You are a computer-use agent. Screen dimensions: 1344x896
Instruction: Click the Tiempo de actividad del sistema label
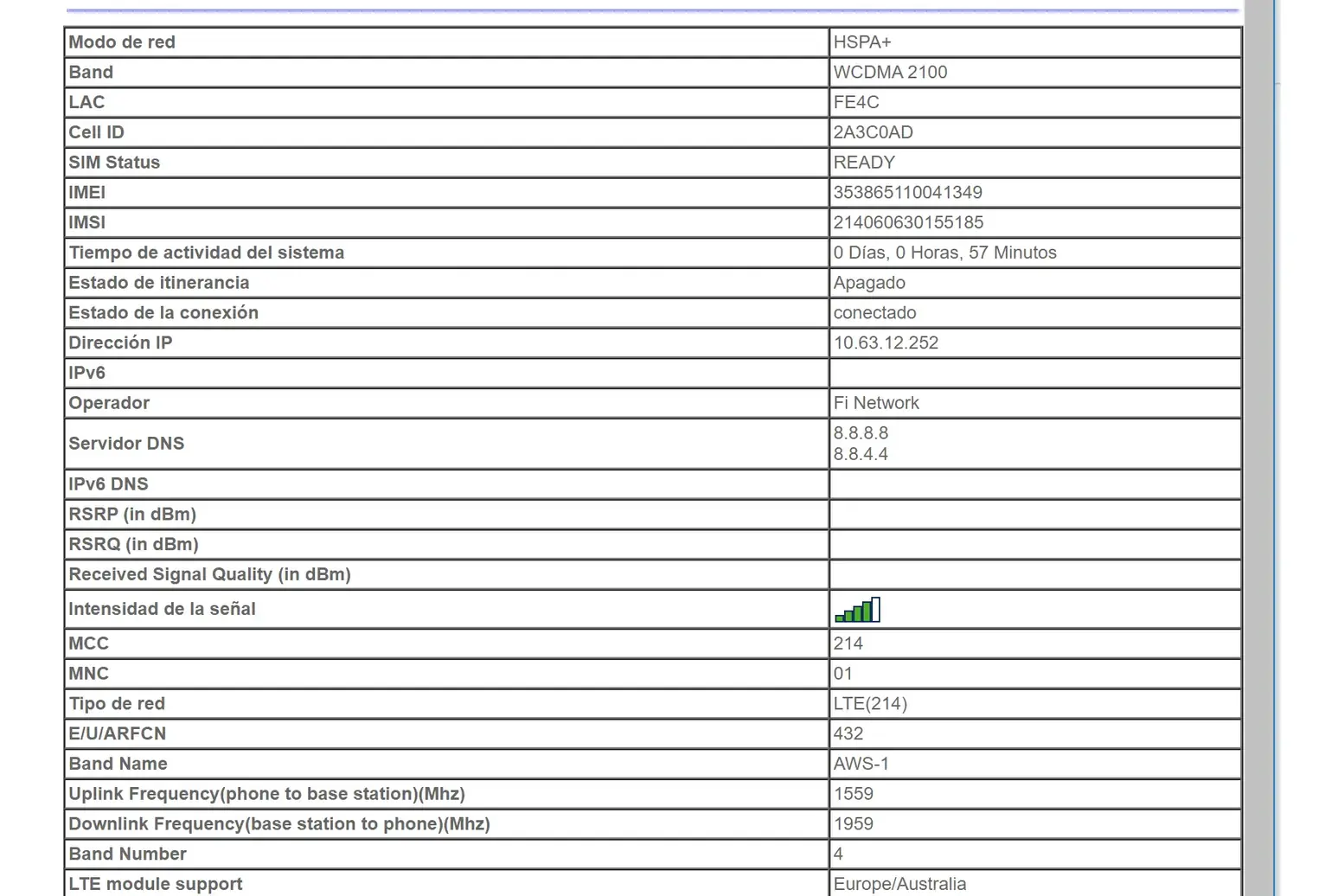point(207,253)
